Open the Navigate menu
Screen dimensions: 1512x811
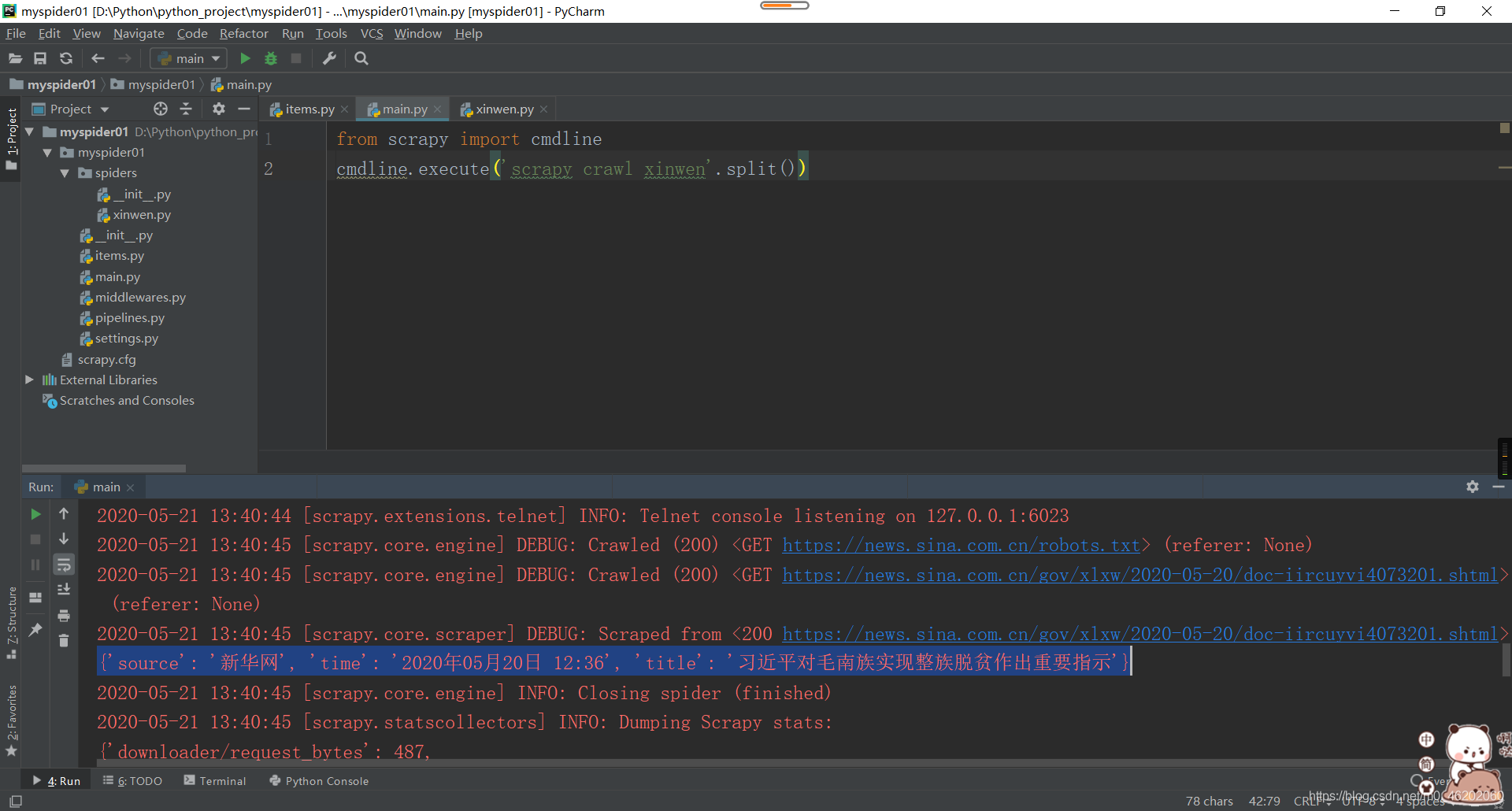click(139, 33)
